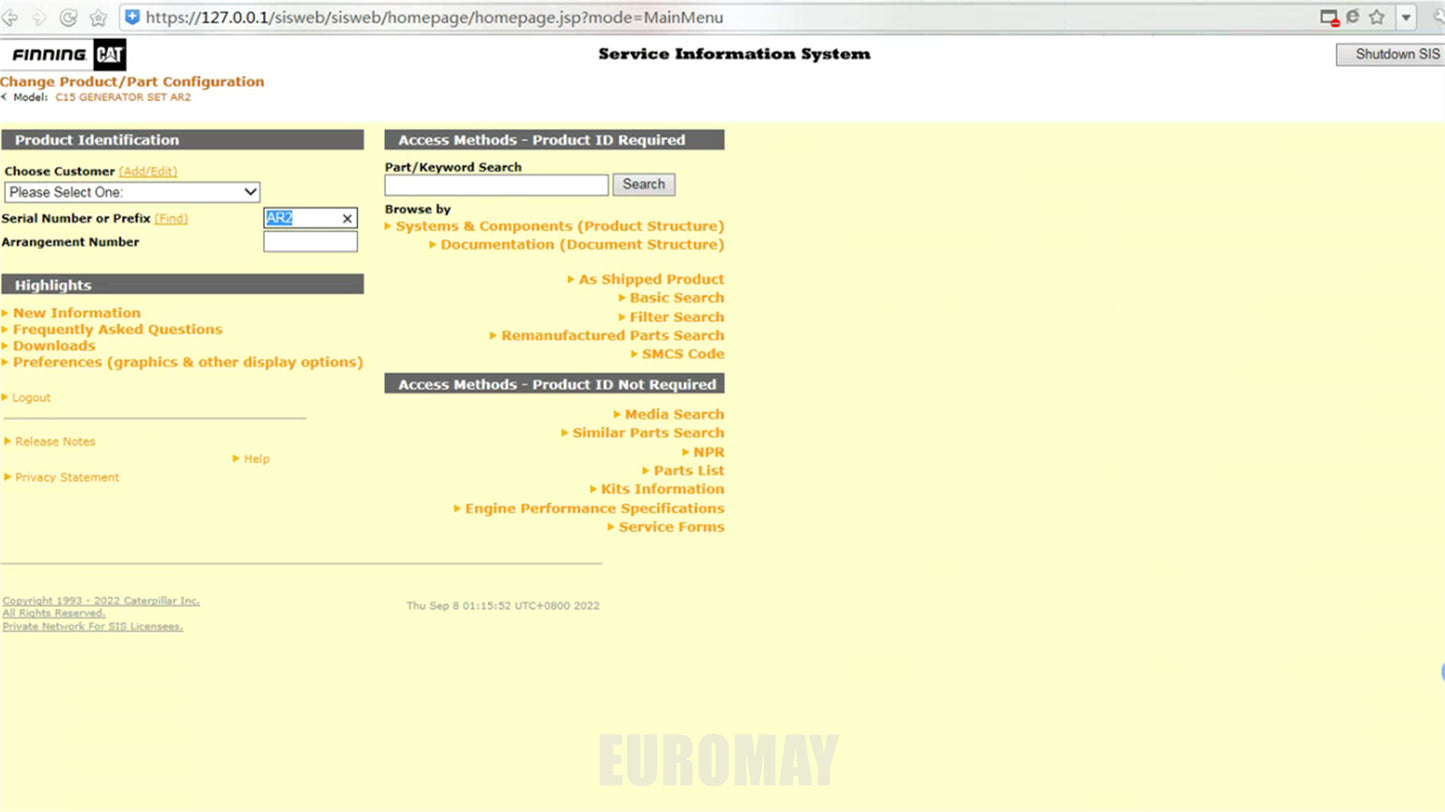Click the Access Methods - Product ID Required header
Screen dimensions: 1445x812
555,140
